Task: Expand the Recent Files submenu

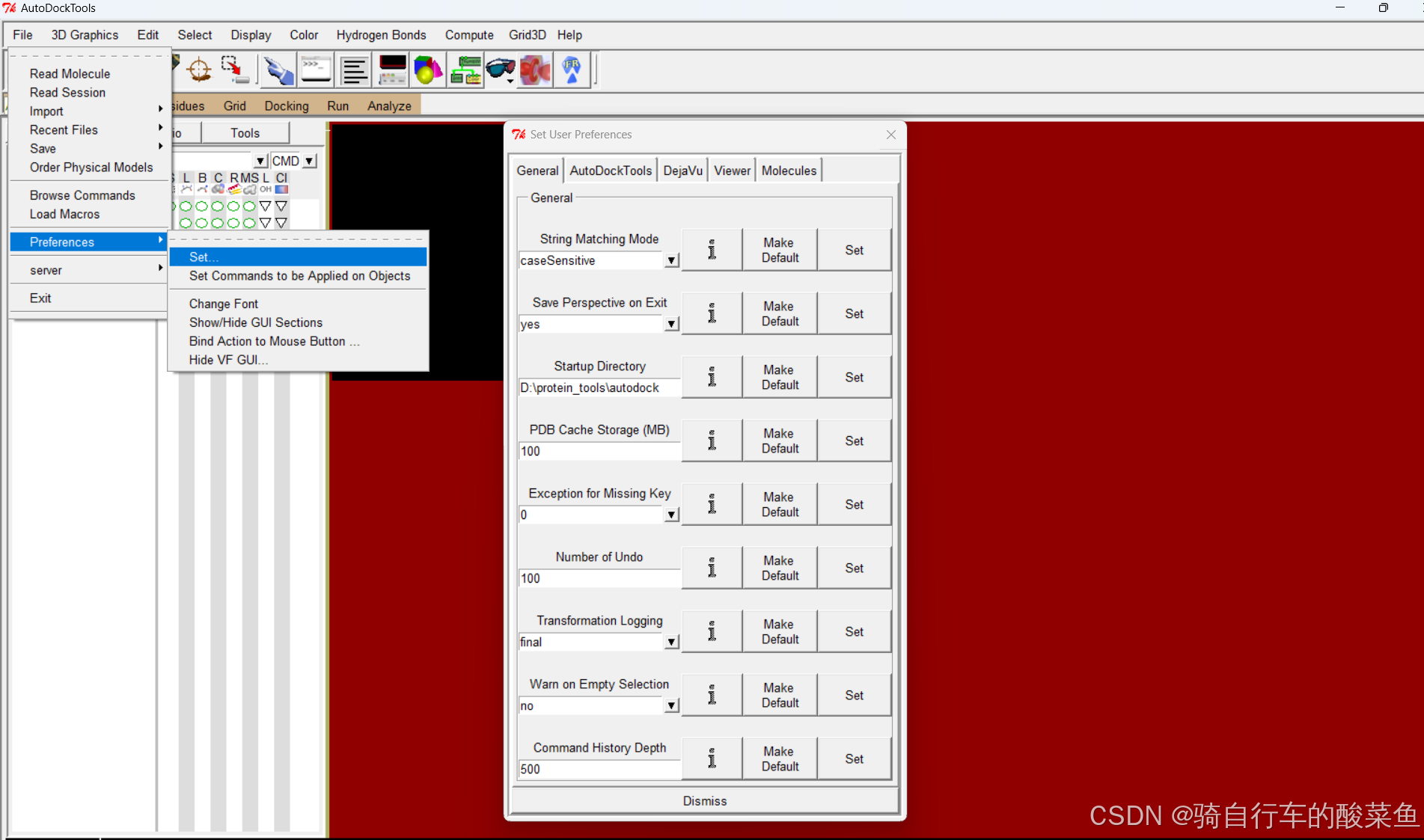Action: click(90, 129)
